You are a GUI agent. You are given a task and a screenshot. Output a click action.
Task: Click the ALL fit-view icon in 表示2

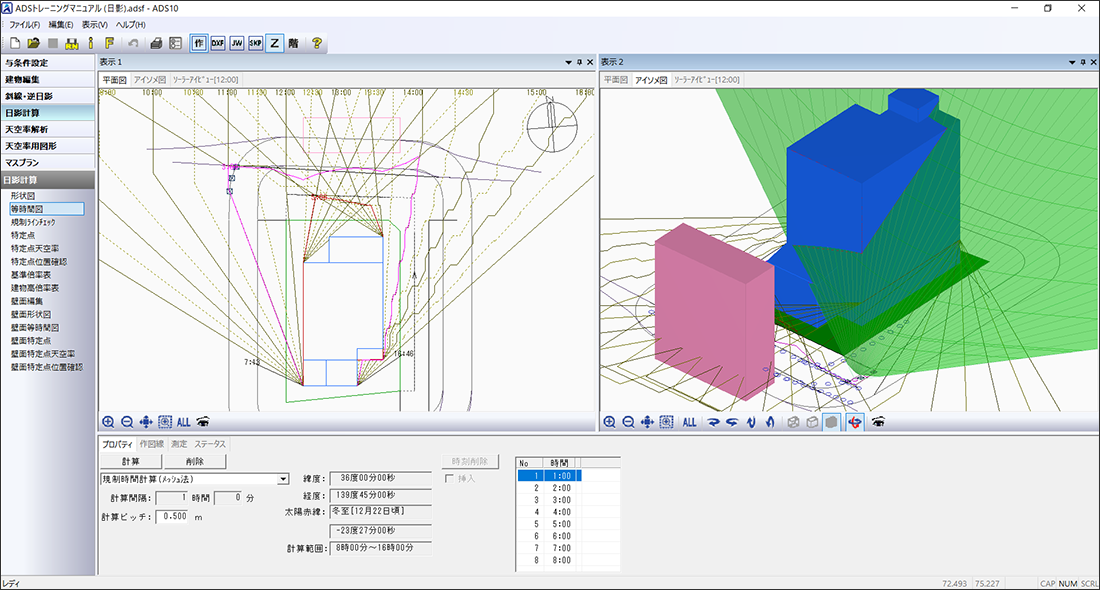coord(689,422)
